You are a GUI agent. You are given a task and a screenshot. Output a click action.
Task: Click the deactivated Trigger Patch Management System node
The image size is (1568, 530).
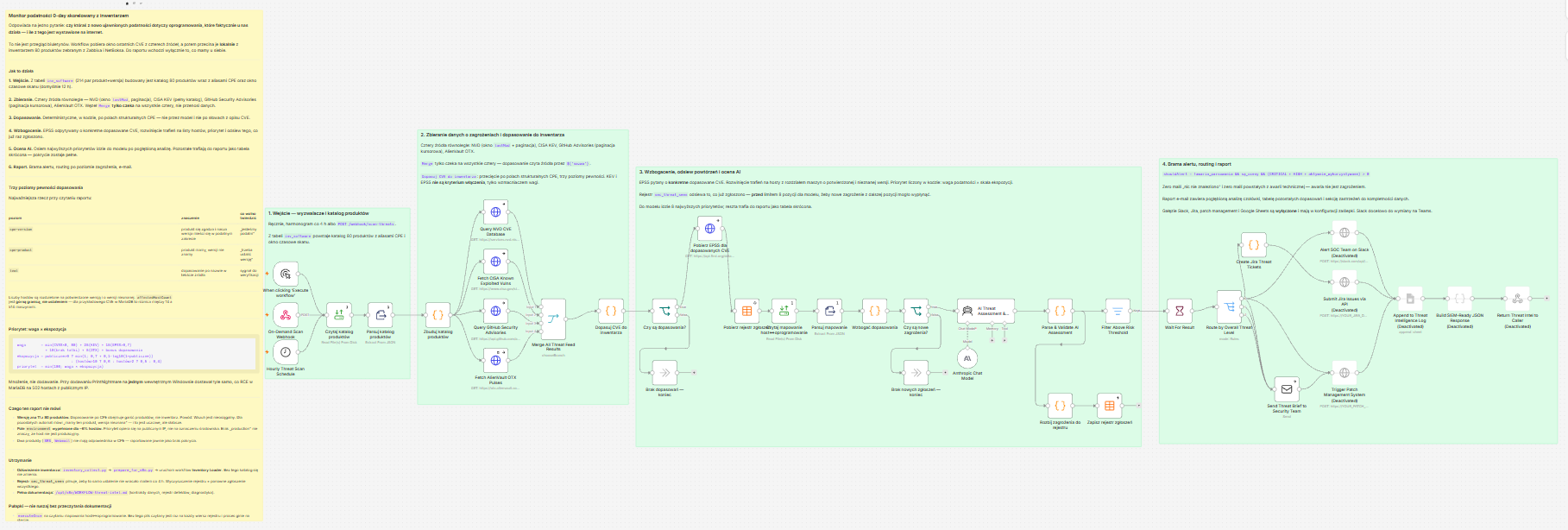[1344, 373]
